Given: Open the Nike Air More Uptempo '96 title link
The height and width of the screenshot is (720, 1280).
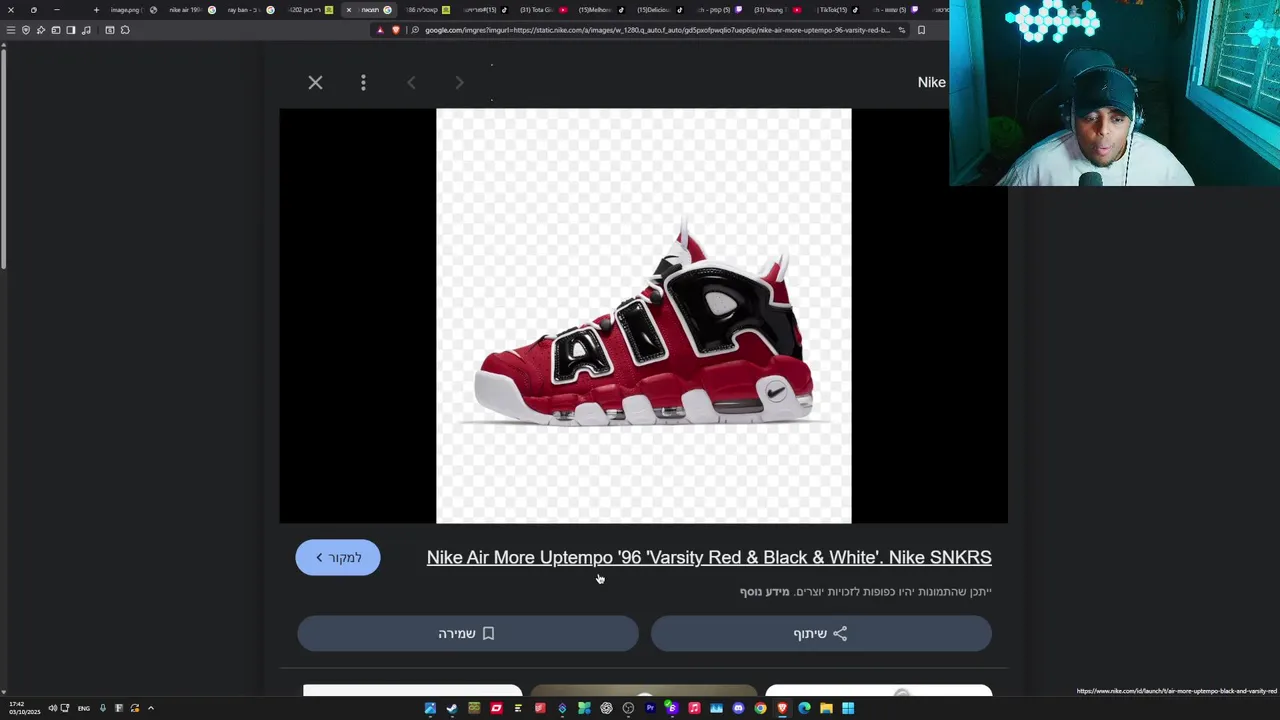Looking at the screenshot, I should [x=709, y=557].
